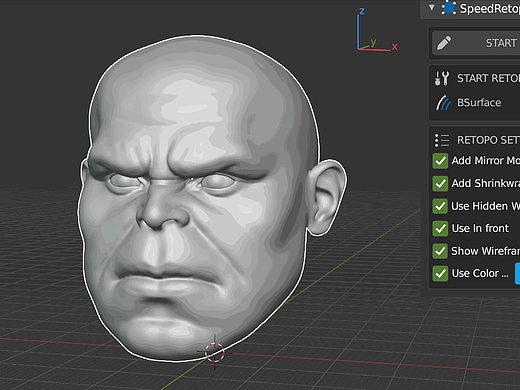Viewport: 520px width, 390px height.
Task: Click the Y axis label on viewport gizmo
Action: [x=374, y=42]
